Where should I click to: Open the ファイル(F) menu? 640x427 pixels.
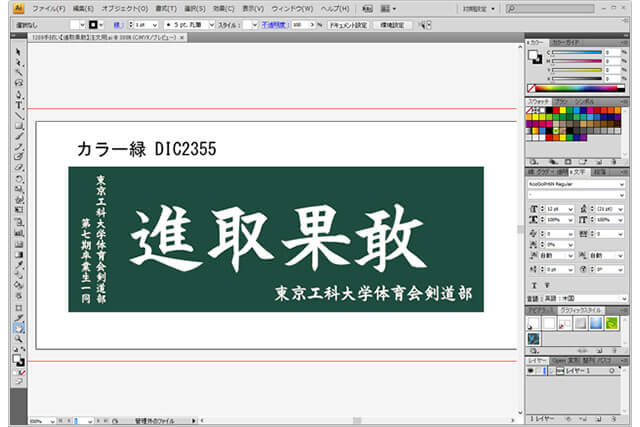(49, 9)
